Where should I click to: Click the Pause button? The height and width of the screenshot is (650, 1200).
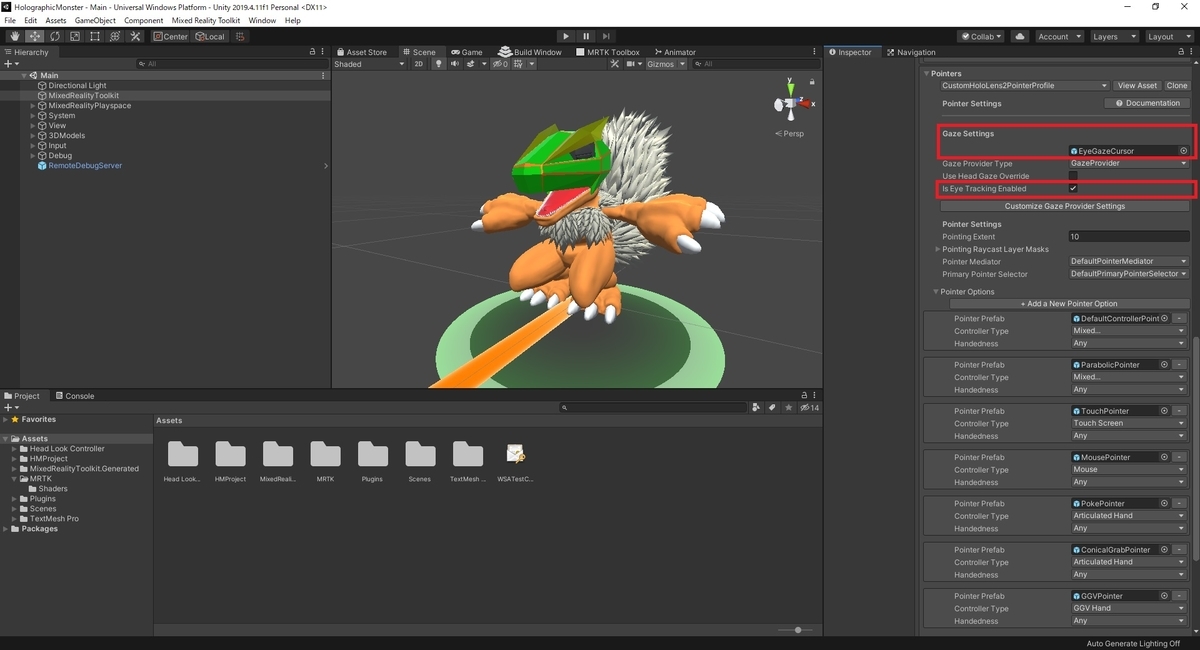tap(586, 36)
